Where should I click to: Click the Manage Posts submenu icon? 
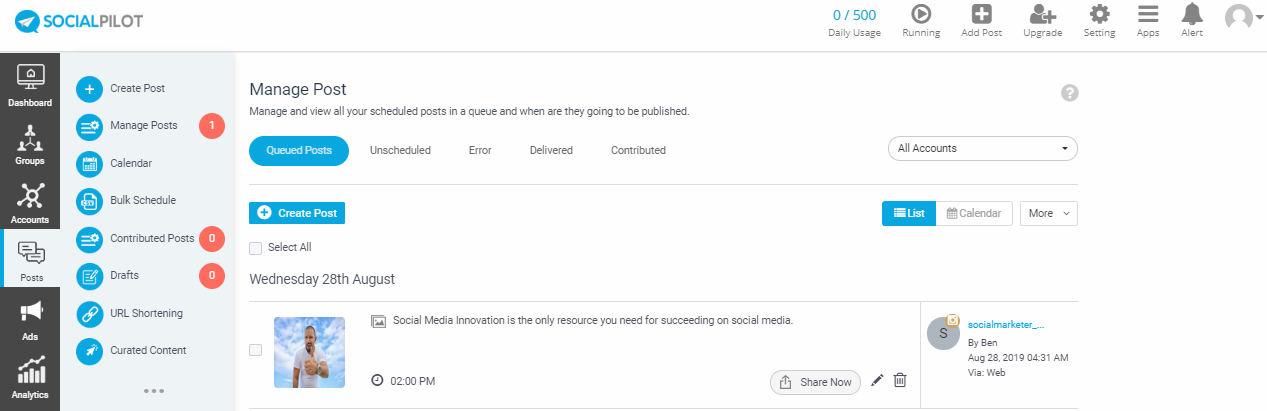[90, 125]
